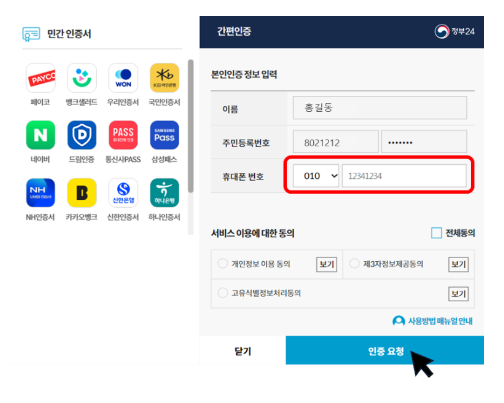Click the 휴대폰 번호 field label
This screenshot has height=403, width=504.
[x=243, y=177]
